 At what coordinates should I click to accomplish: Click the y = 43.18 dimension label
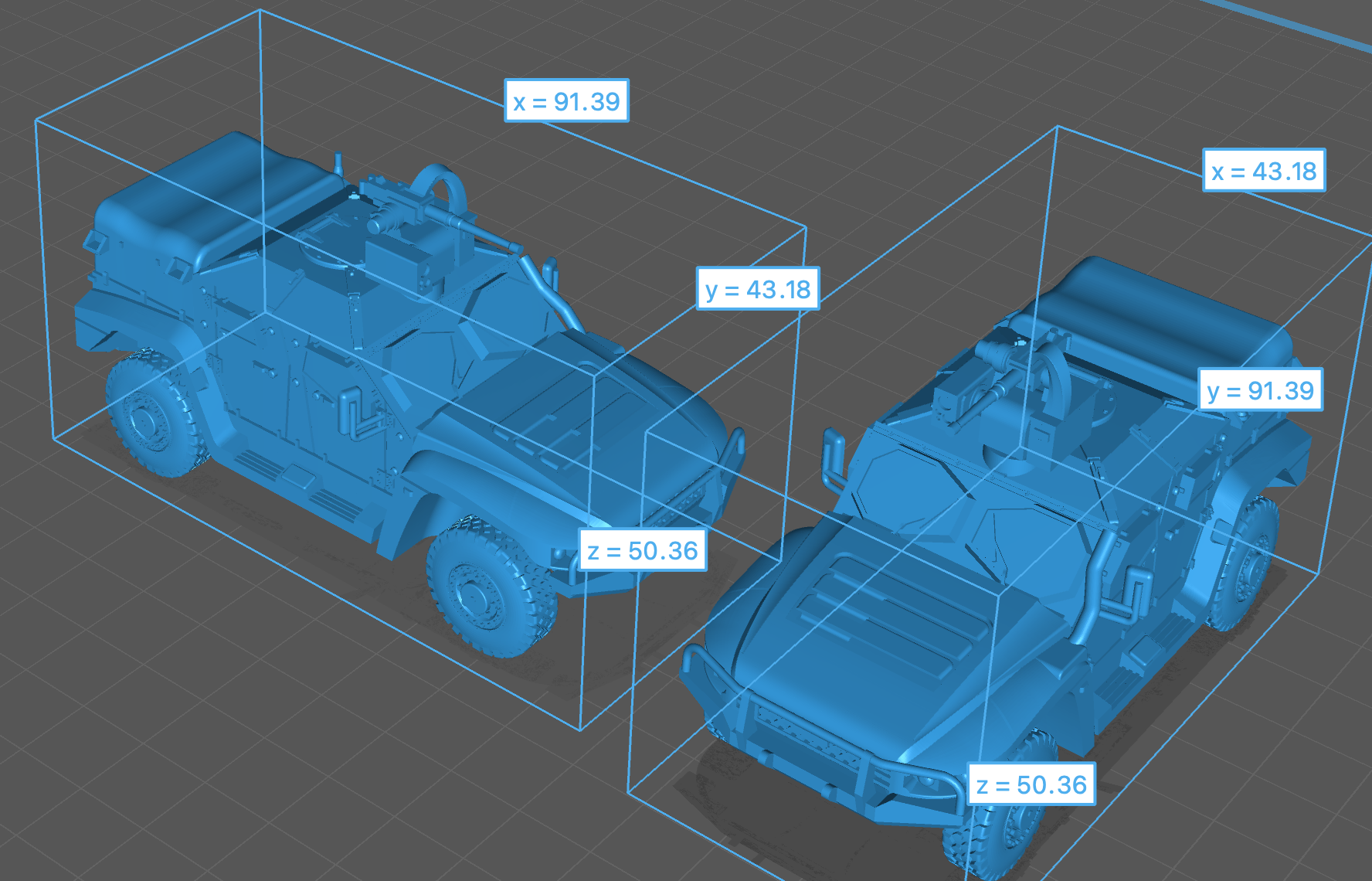[758, 288]
